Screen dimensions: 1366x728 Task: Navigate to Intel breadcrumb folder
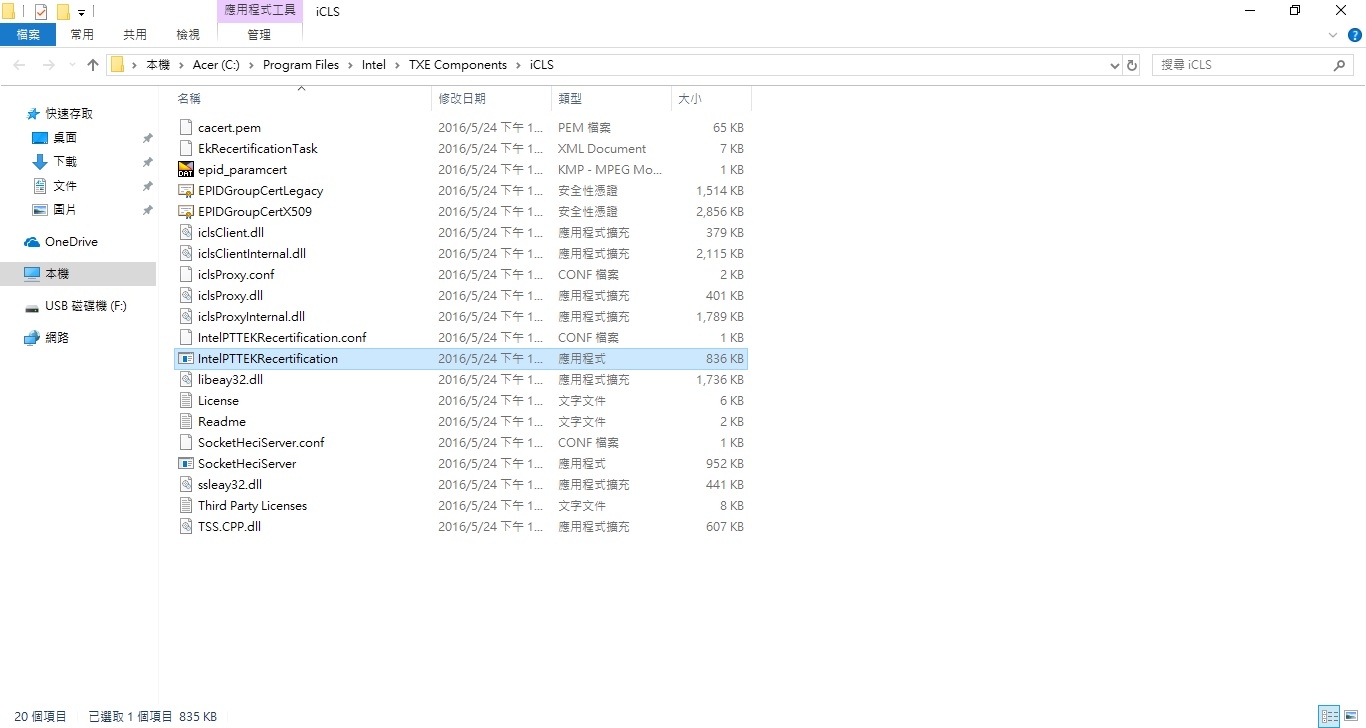coord(374,65)
